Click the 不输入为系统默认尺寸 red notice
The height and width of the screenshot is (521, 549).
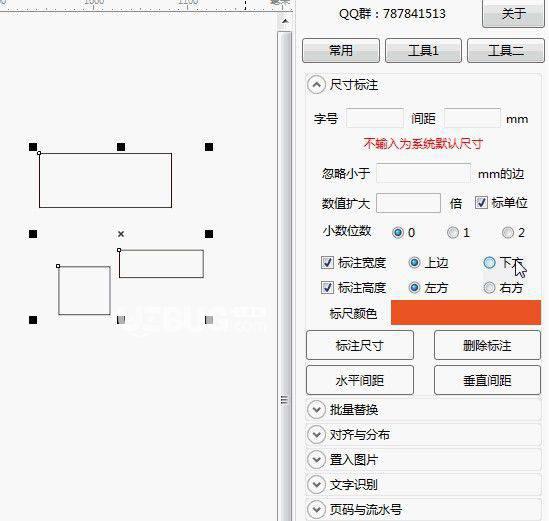(x=423, y=144)
